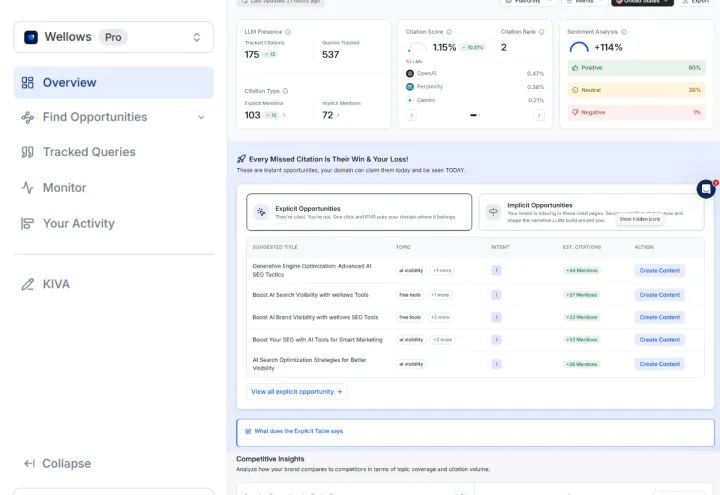This screenshot has height=495, width=720.
Task: Click the OpenAI logo icon
Action: pos(410,73)
